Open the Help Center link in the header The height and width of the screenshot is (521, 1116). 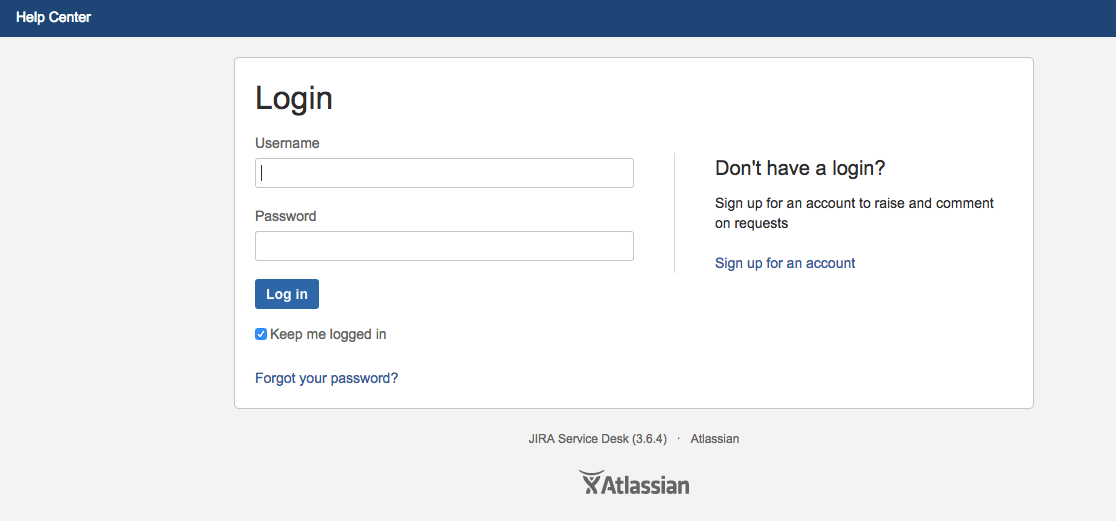tap(53, 17)
